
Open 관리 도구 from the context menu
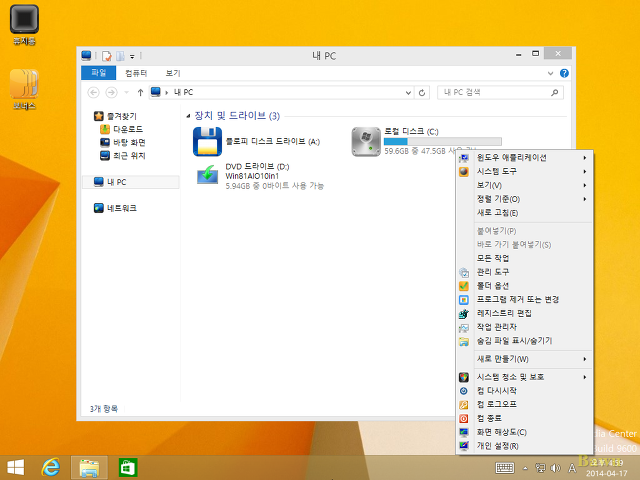(x=524, y=272)
